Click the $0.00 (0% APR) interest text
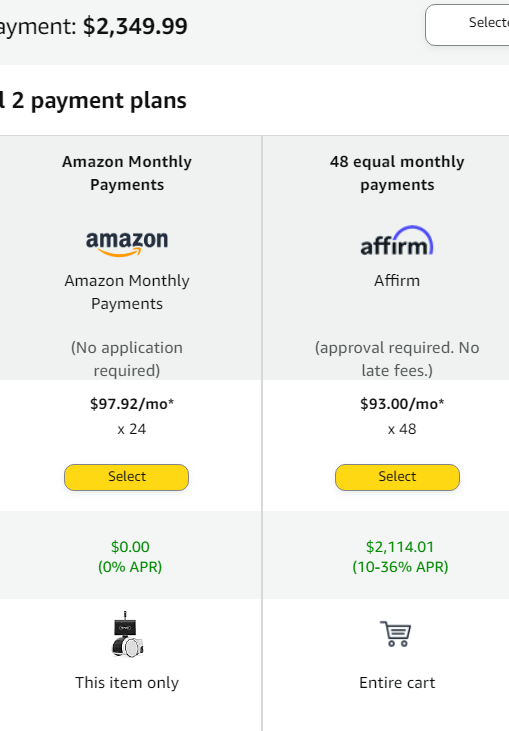 tap(130, 557)
